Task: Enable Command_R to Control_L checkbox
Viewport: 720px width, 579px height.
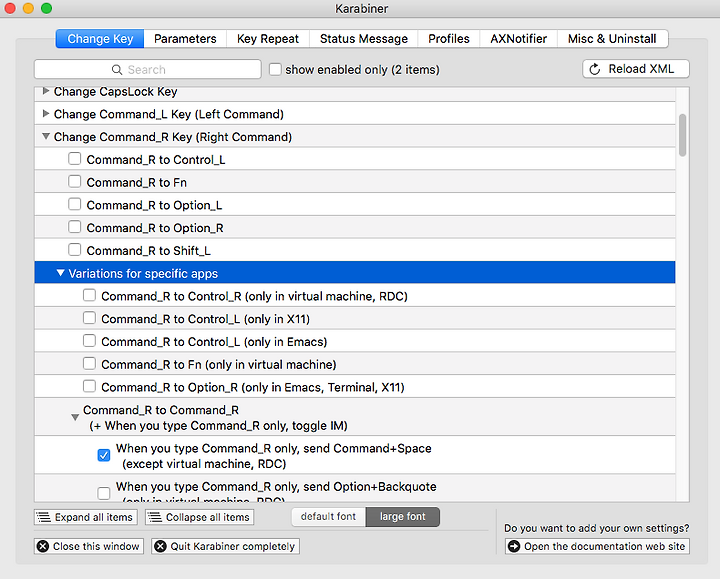Action: [x=74, y=159]
